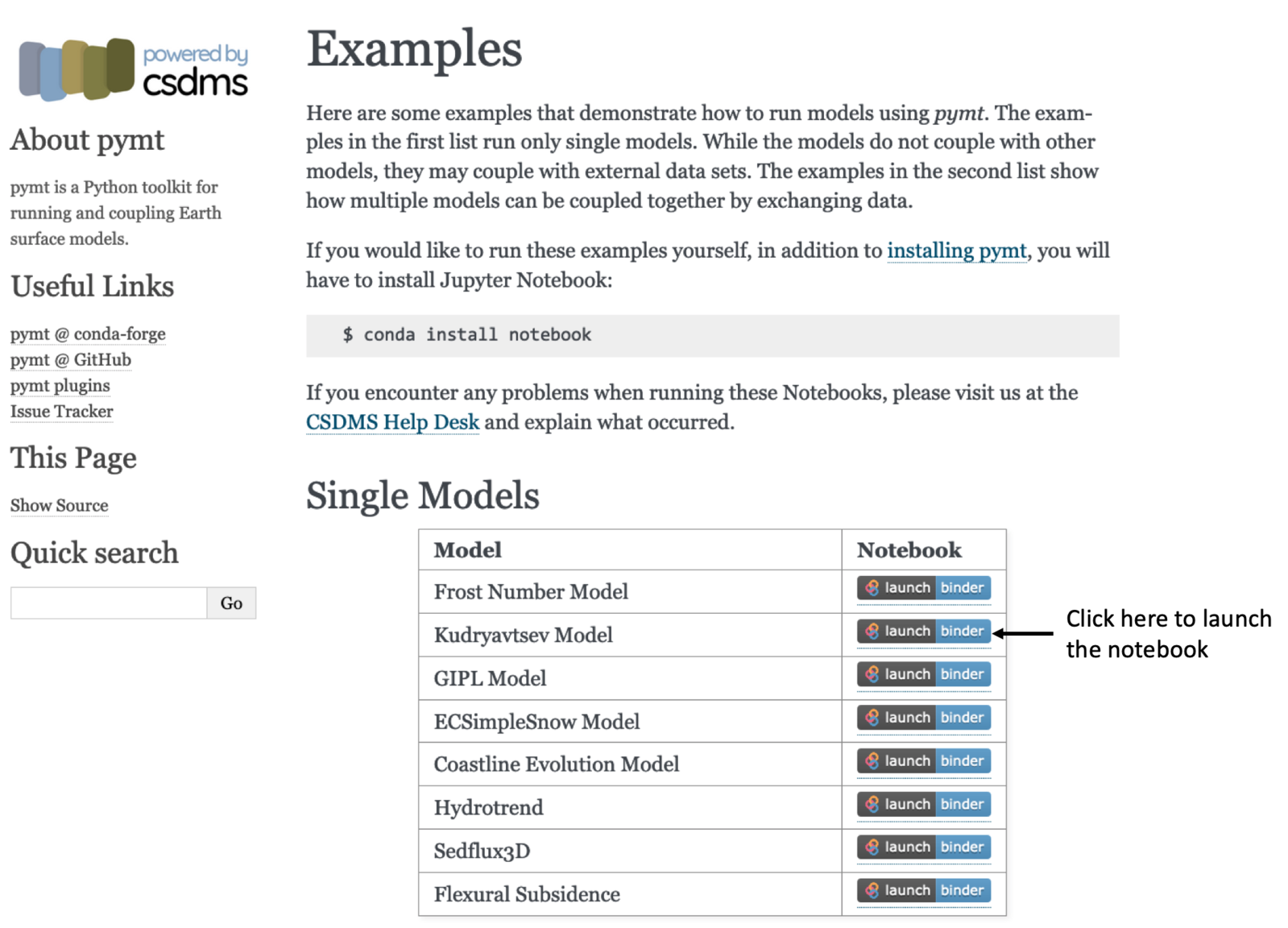The image size is (1288, 928).
Task: Open pymt @ GitHub link
Action: (x=71, y=359)
